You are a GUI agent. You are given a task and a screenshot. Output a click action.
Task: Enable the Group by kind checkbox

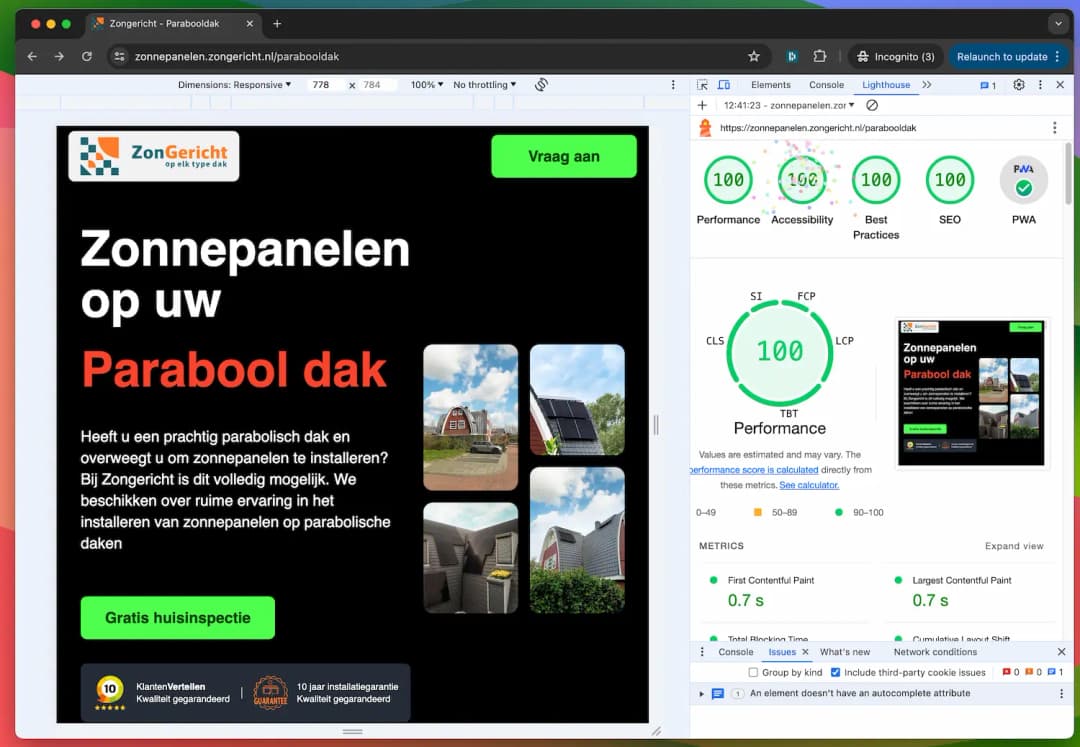pyautogui.click(x=753, y=673)
